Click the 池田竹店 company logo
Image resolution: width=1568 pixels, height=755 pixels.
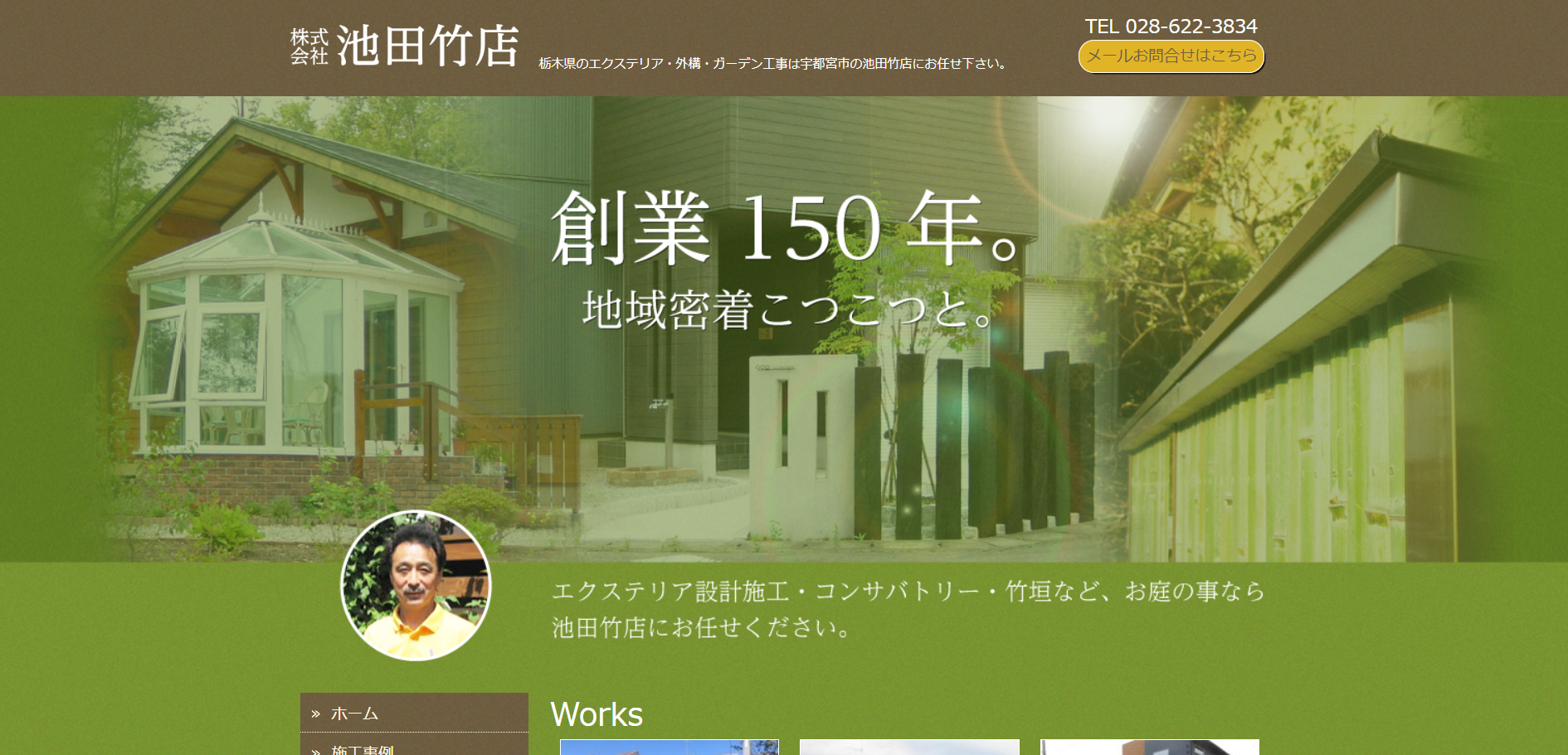pyautogui.click(x=405, y=46)
